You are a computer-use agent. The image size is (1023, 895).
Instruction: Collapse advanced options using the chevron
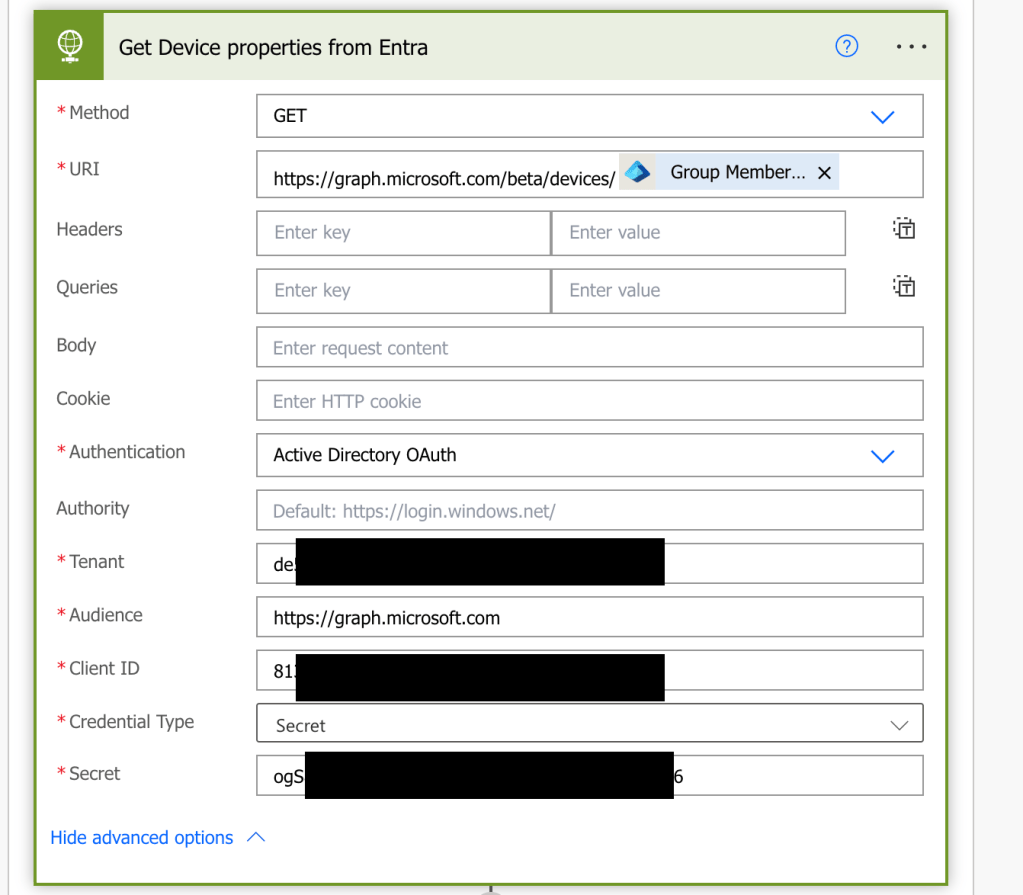[256, 837]
